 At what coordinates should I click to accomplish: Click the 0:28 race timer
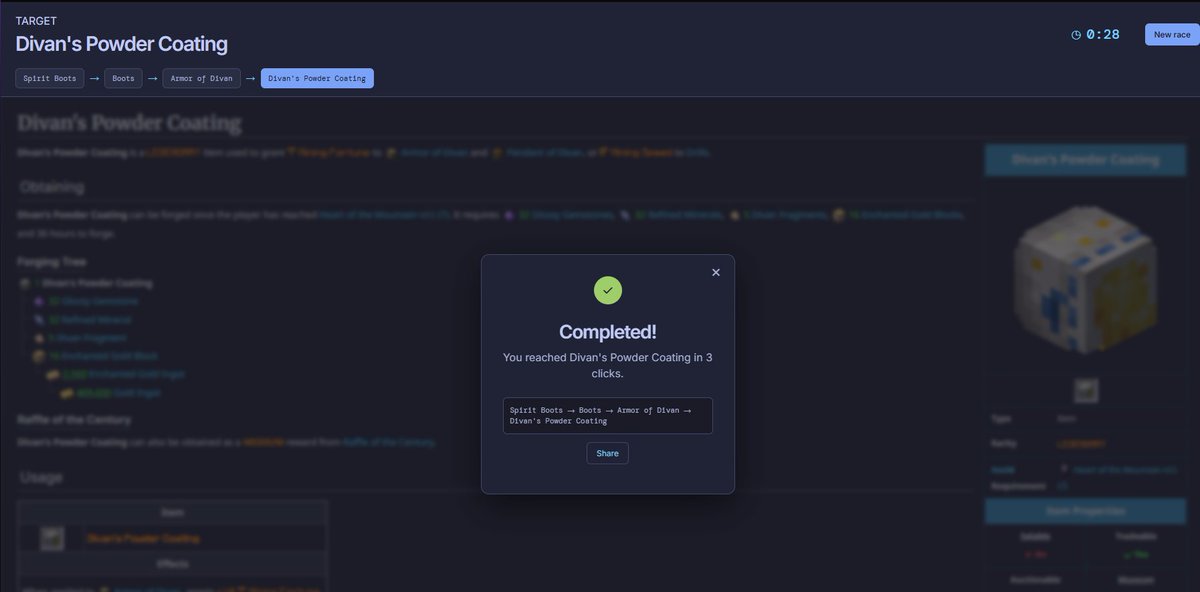[1103, 35]
